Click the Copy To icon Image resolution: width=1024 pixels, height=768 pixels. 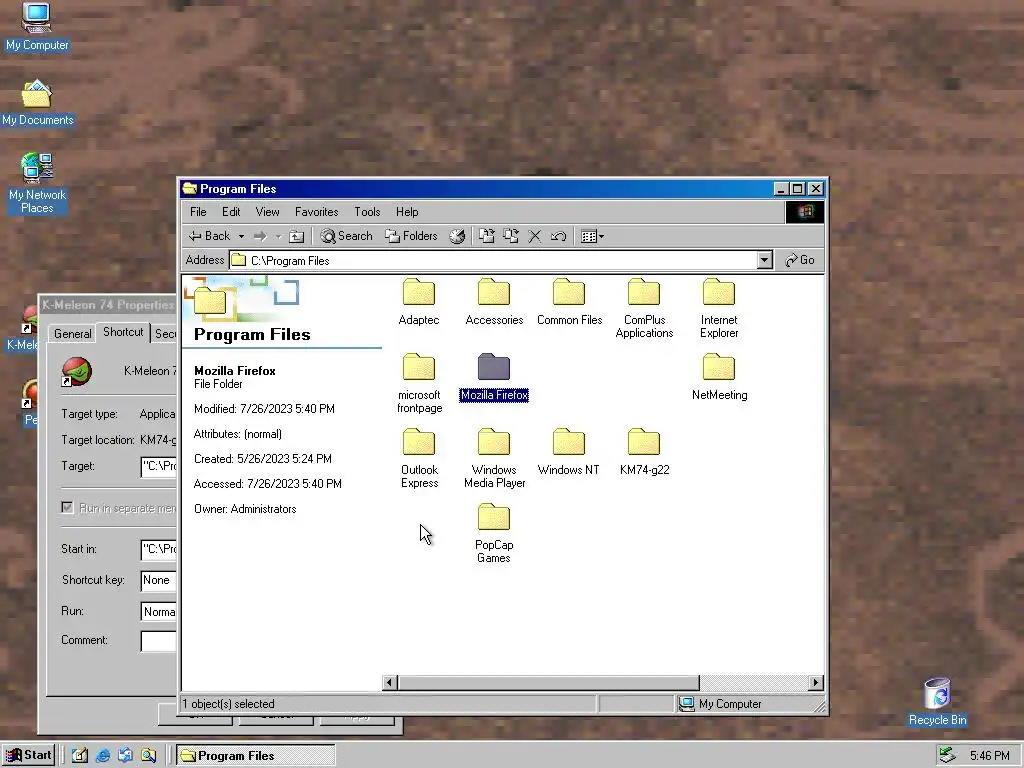[x=511, y=236]
